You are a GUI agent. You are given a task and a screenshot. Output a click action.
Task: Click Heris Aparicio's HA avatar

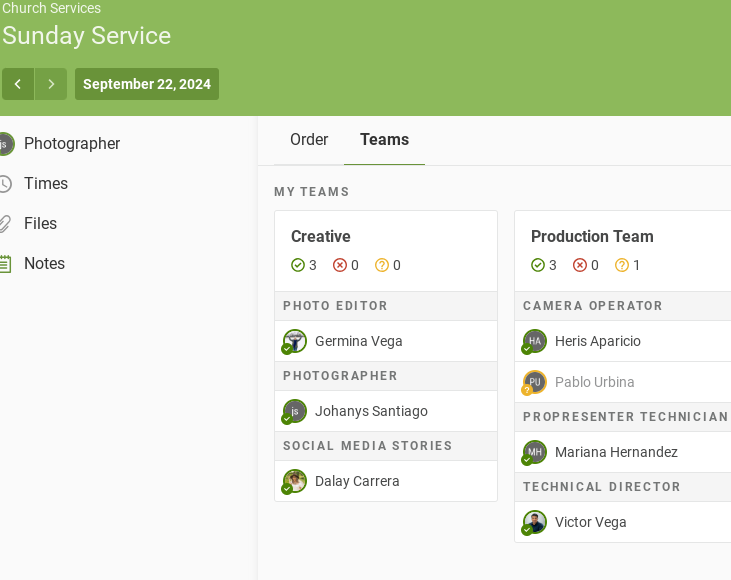click(535, 341)
